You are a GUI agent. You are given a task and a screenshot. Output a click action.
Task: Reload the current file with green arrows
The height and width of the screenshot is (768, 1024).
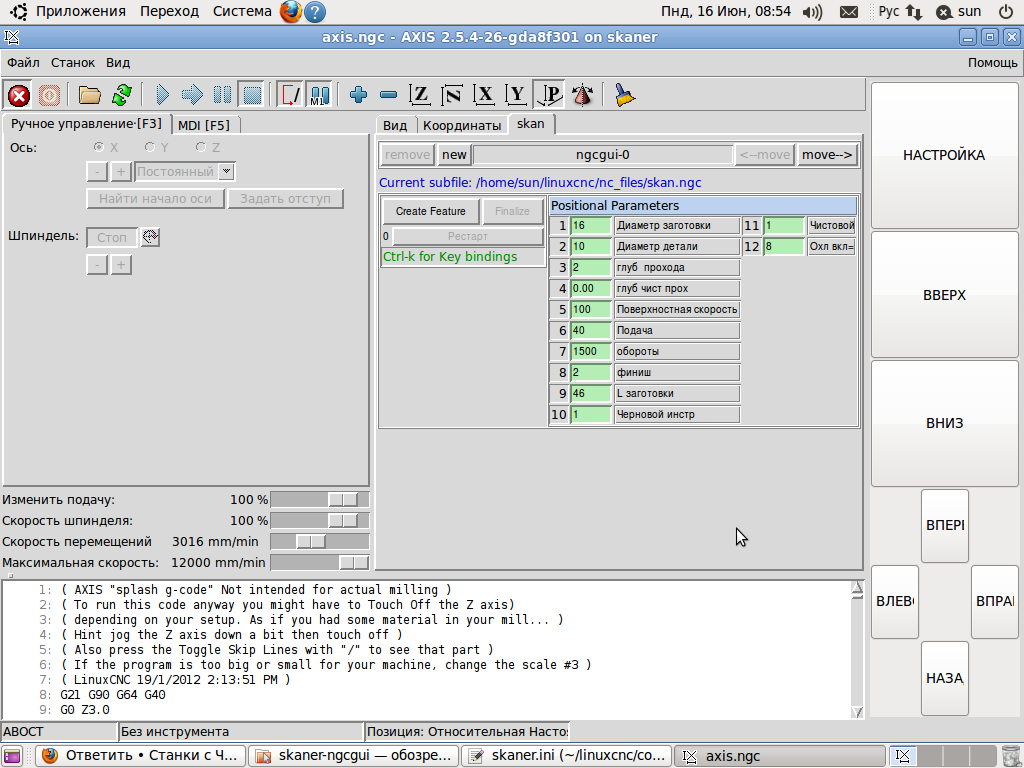[121, 95]
